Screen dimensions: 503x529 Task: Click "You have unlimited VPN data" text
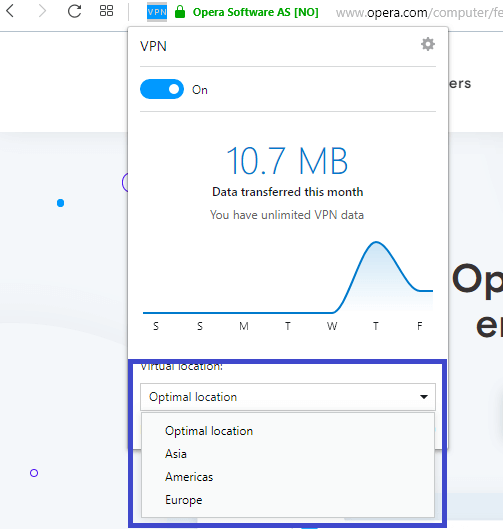(x=287, y=215)
